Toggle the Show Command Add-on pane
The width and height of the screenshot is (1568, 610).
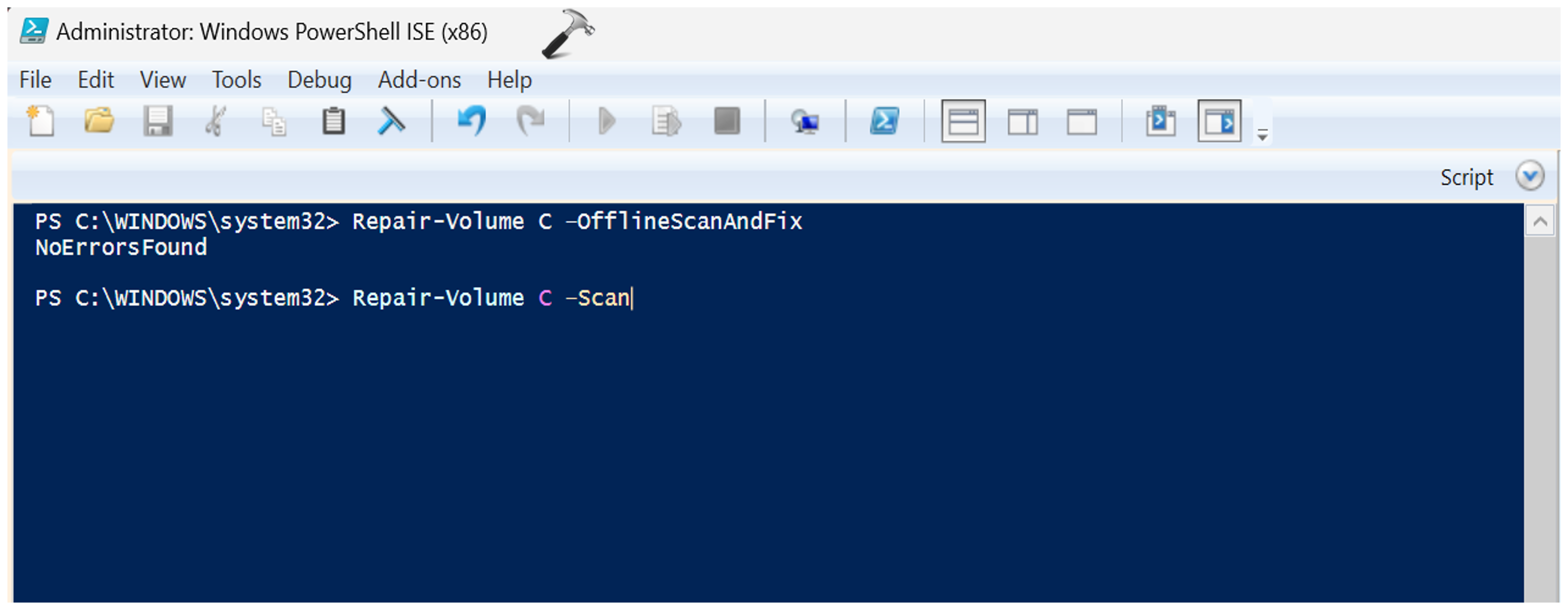[1219, 121]
